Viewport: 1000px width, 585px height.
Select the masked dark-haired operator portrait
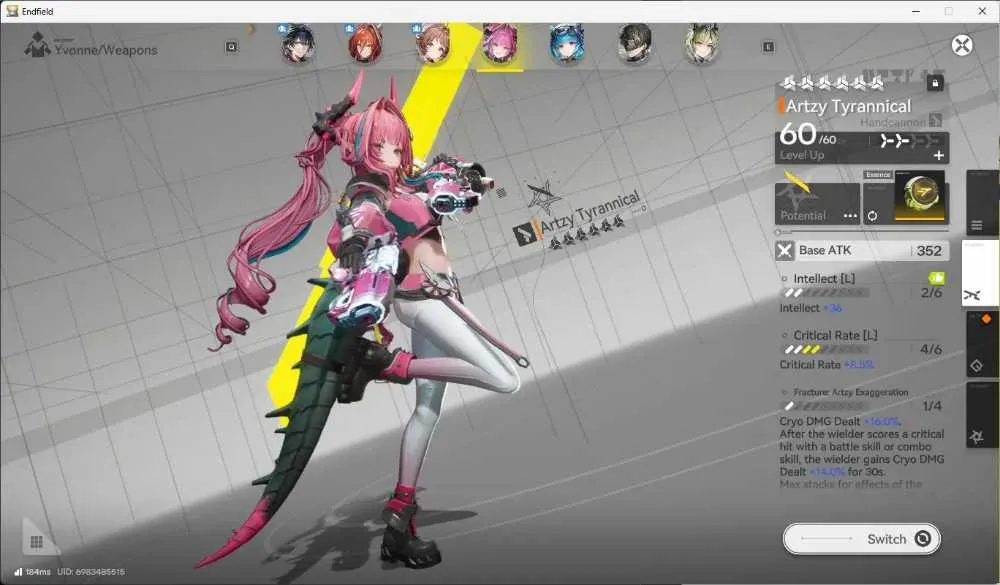tap(635, 44)
